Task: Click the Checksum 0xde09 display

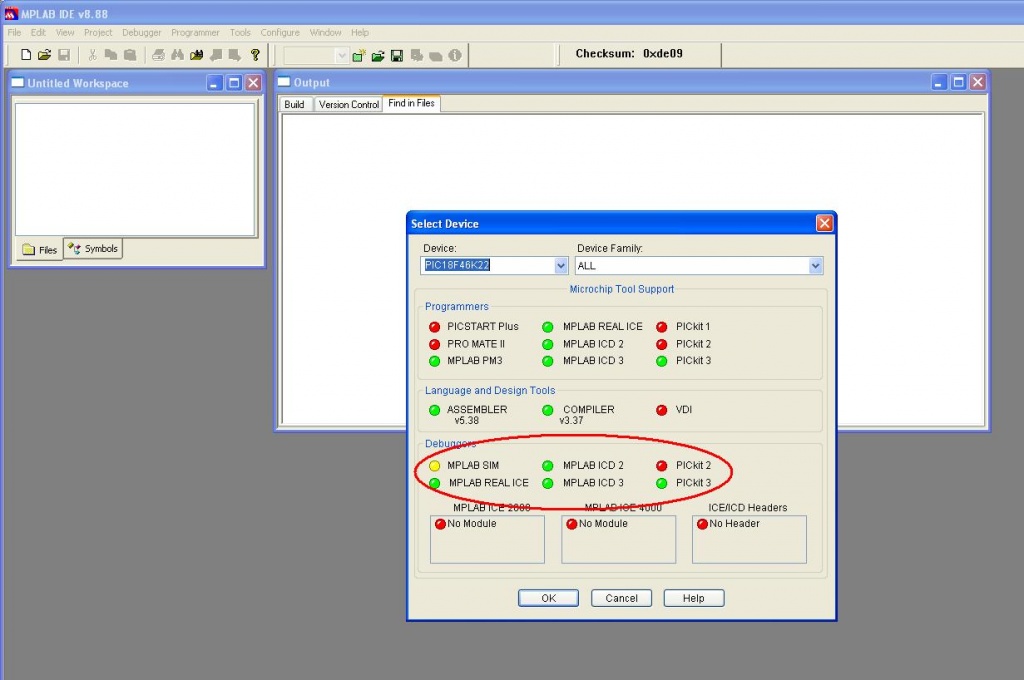Action: pyautogui.click(x=629, y=54)
